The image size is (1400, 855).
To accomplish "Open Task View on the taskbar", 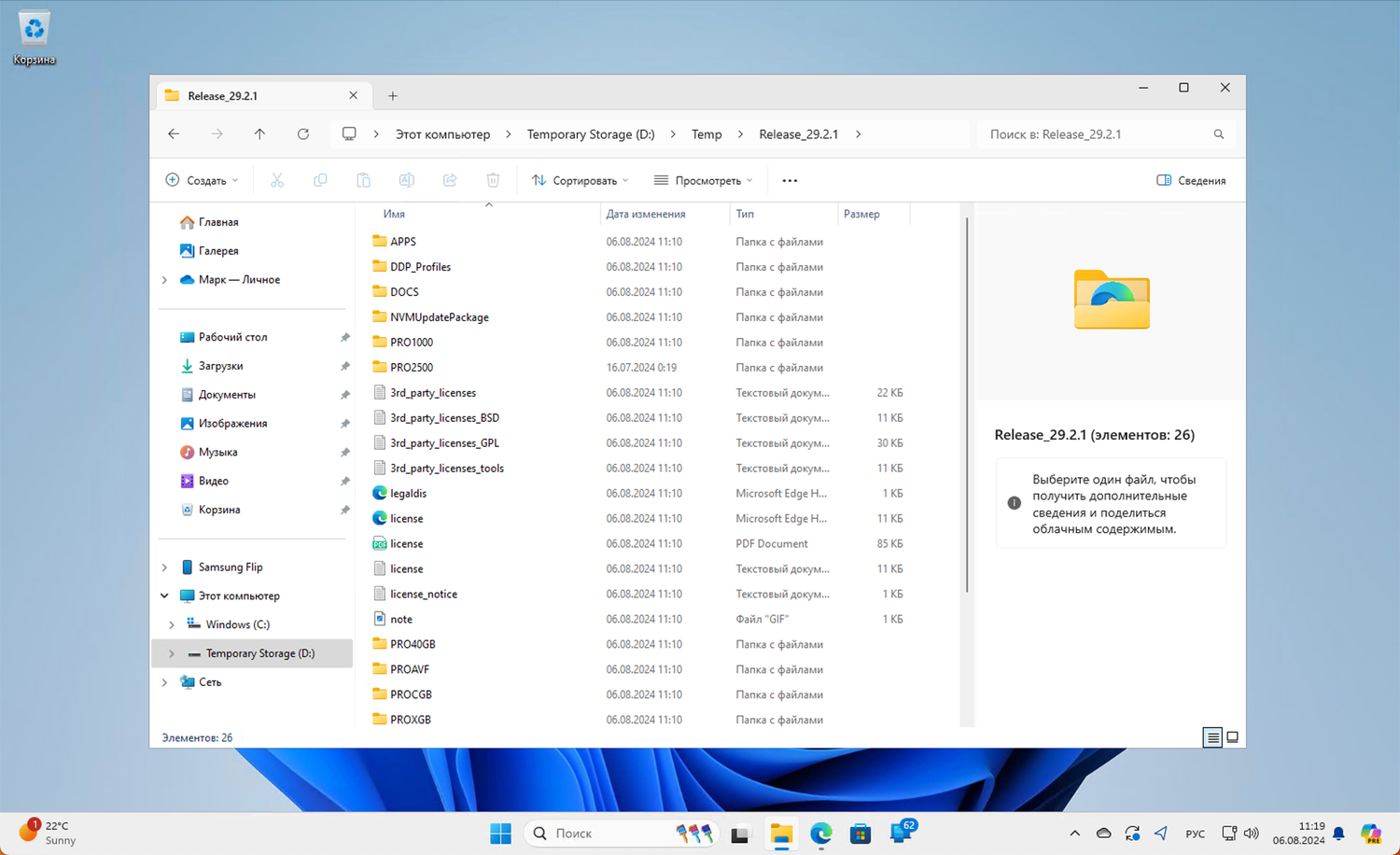I will pyautogui.click(x=740, y=834).
